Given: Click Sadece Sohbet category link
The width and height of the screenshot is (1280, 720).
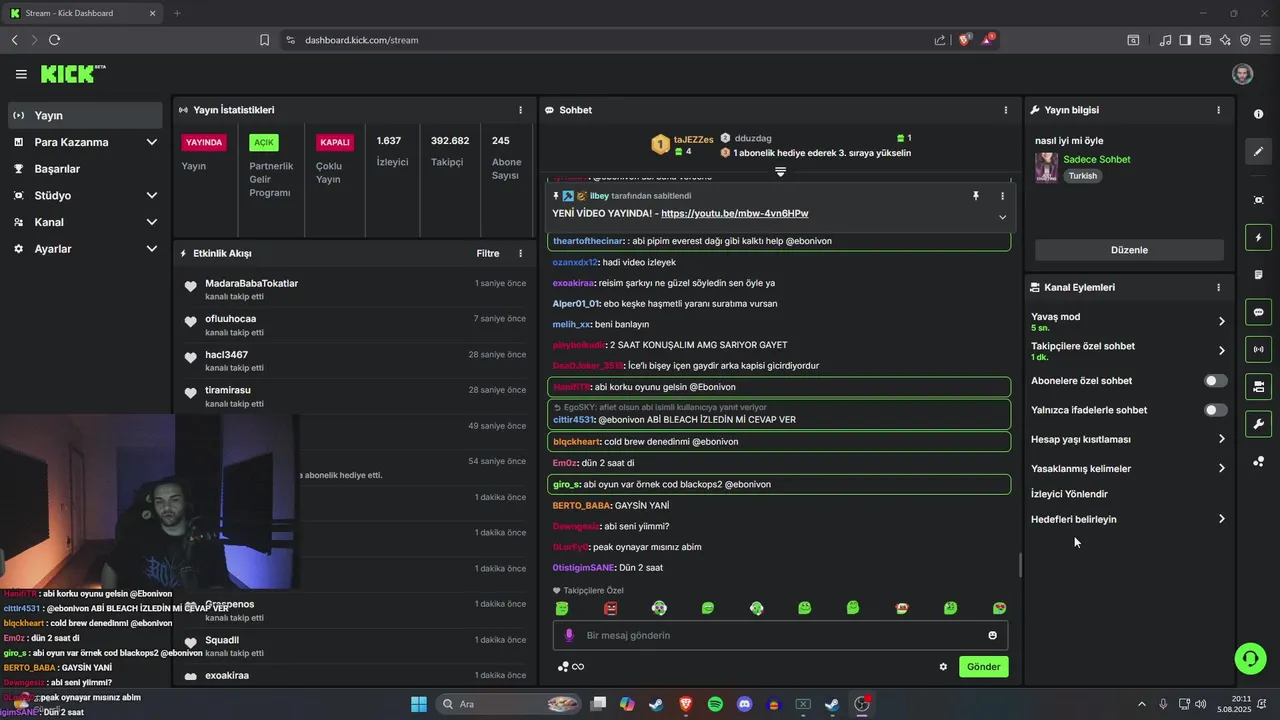Looking at the screenshot, I should (1097, 160).
